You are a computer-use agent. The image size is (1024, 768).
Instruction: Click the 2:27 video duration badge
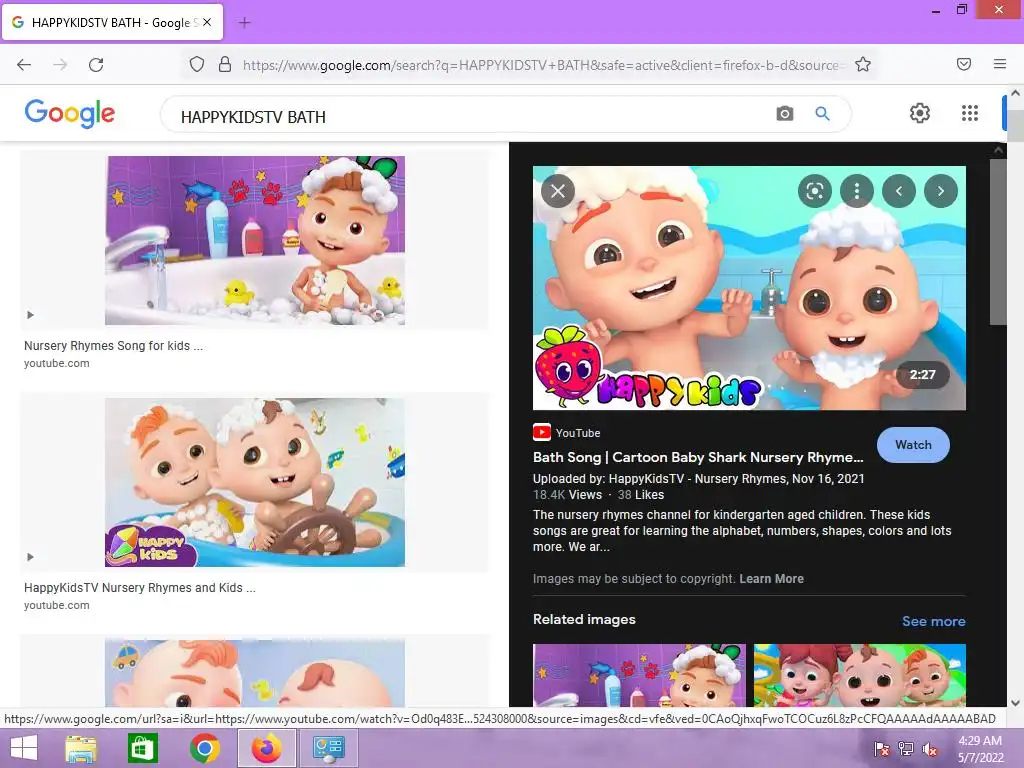(x=922, y=375)
